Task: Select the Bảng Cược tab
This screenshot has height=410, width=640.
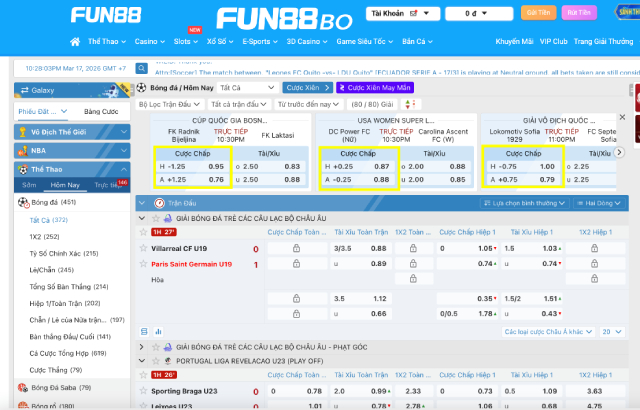Action: tap(101, 111)
